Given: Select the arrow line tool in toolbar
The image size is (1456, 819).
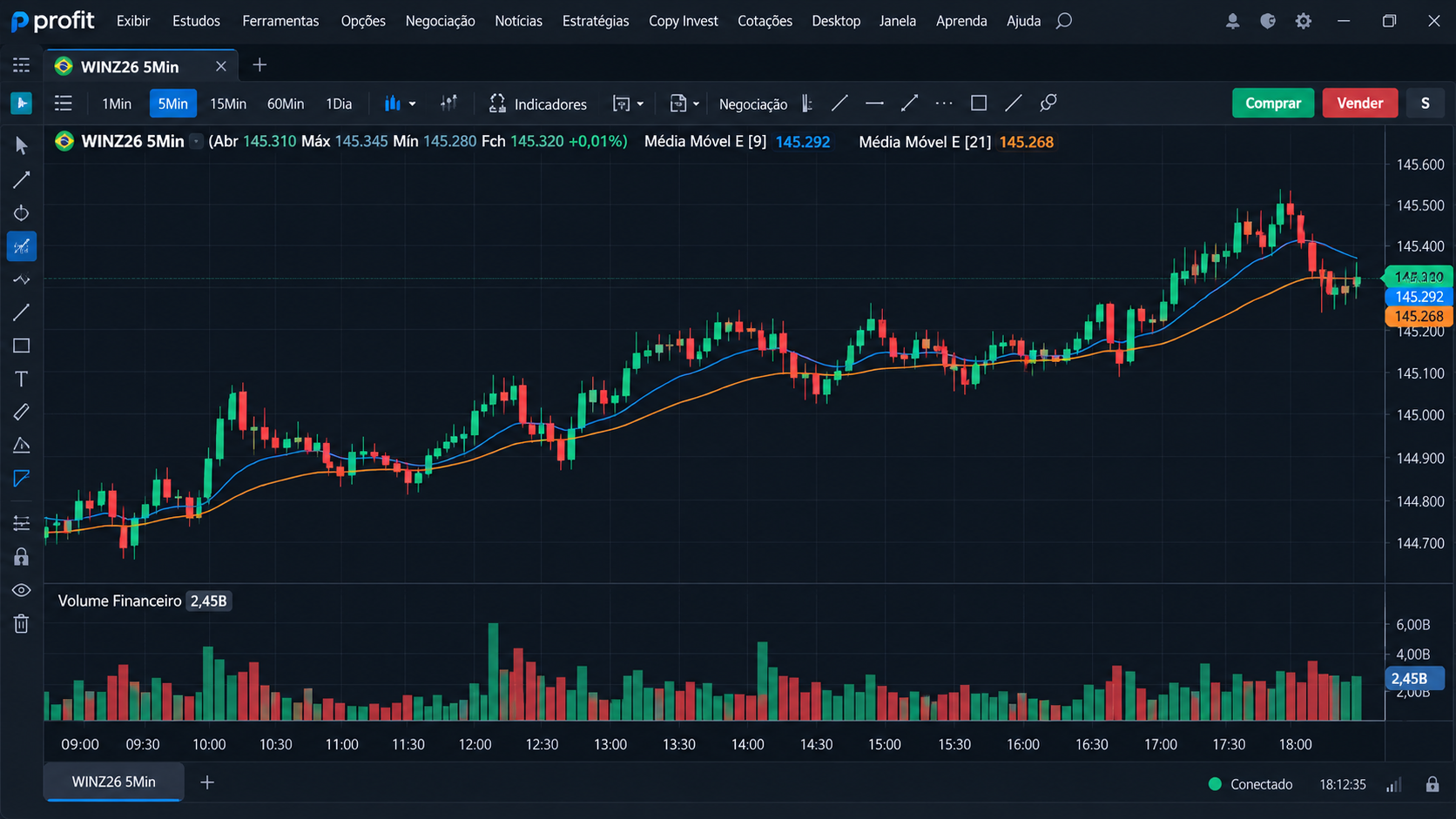Looking at the screenshot, I should tap(909, 104).
